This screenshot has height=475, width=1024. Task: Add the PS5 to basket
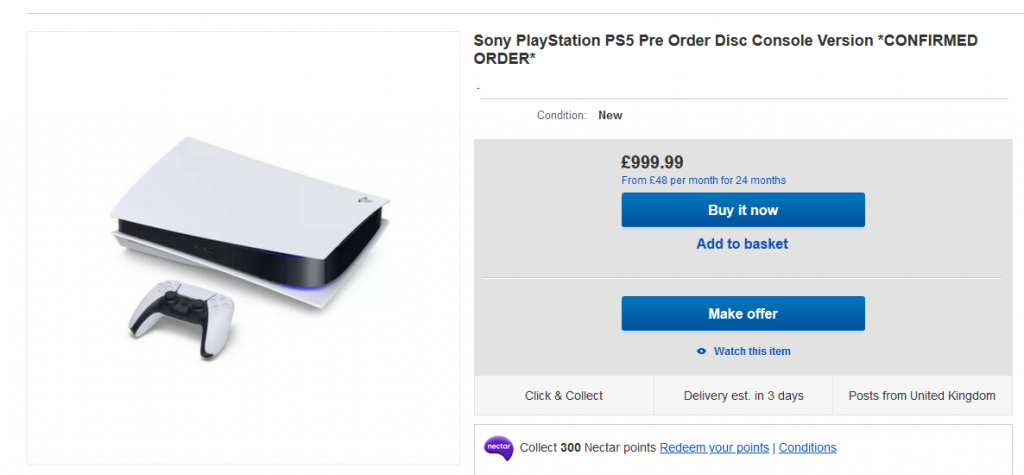(742, 244)
